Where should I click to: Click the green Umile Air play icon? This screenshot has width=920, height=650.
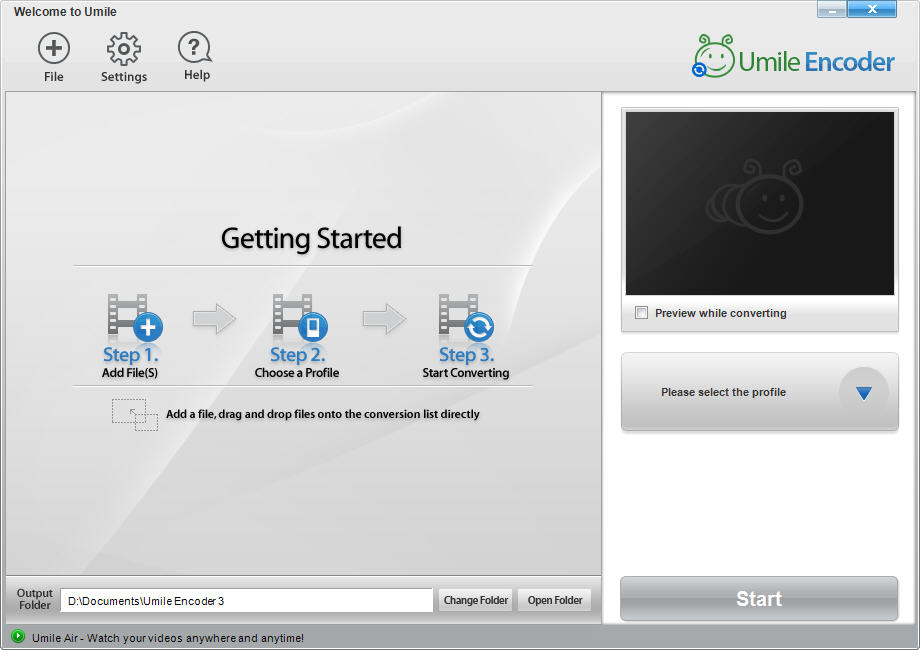click(18, 636)
